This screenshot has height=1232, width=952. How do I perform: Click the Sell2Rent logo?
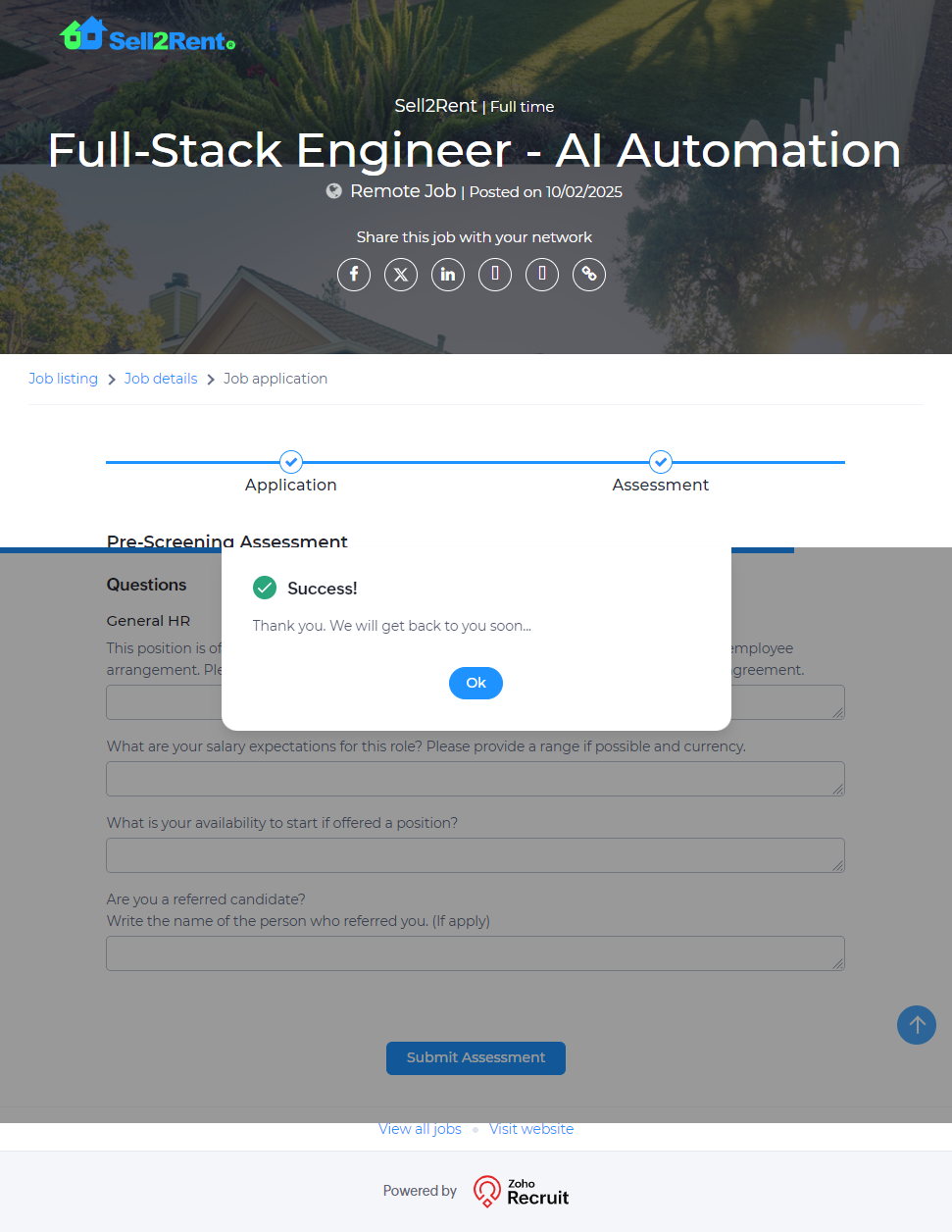(147, 35)
